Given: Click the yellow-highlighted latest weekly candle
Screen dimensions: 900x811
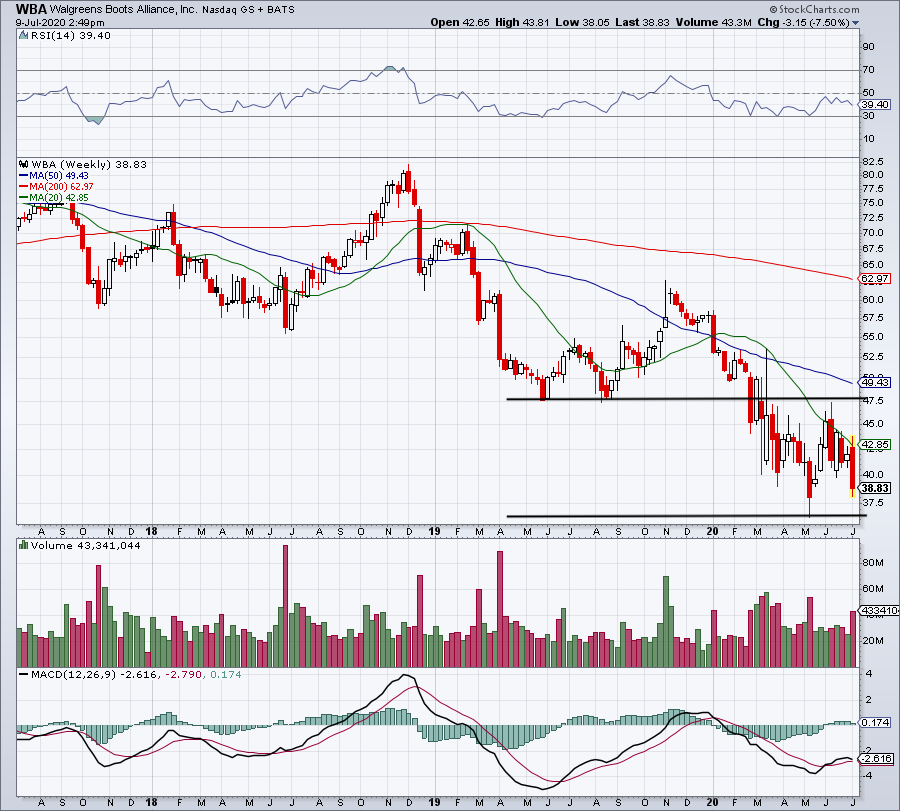Looking at the screenshot, I should (852, 467).
